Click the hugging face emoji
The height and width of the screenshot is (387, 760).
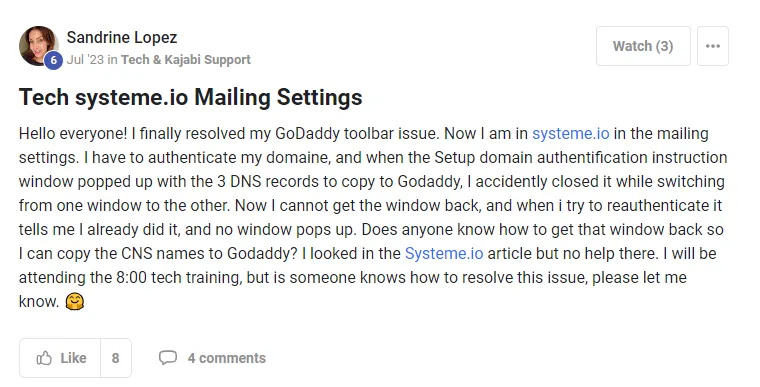[x=74, y=301]
